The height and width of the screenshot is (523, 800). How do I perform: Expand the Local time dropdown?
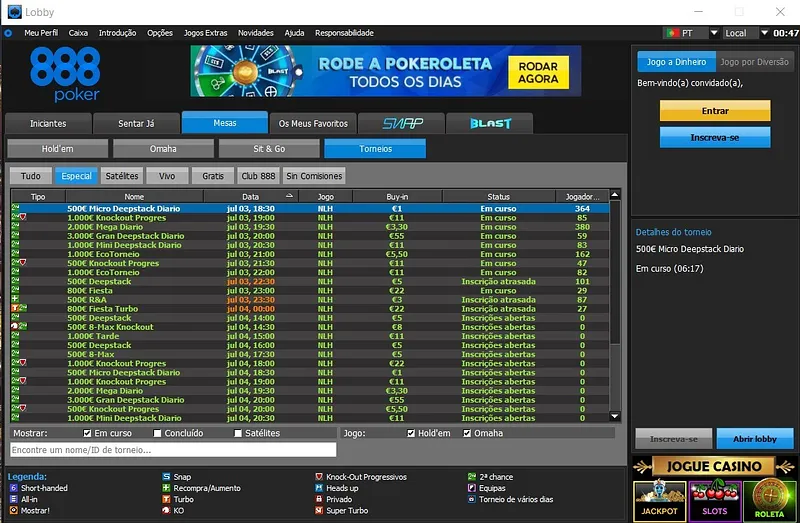click(742, 33)
